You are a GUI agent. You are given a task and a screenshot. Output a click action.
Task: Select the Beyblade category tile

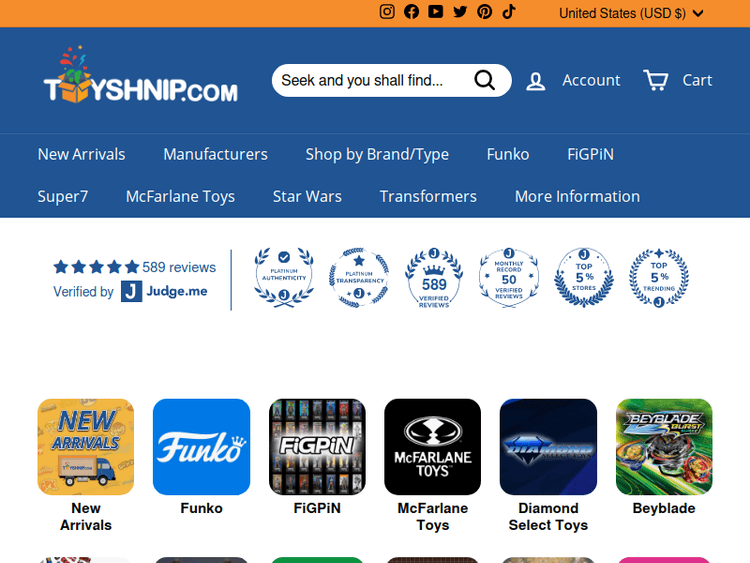(x=664, y=447)
